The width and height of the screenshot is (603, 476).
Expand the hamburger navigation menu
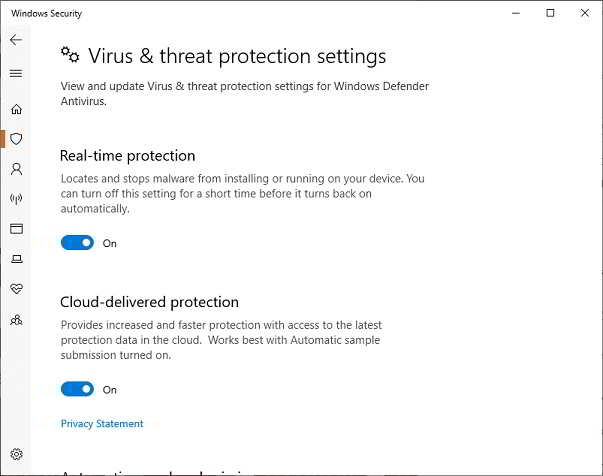pos(16,73)
